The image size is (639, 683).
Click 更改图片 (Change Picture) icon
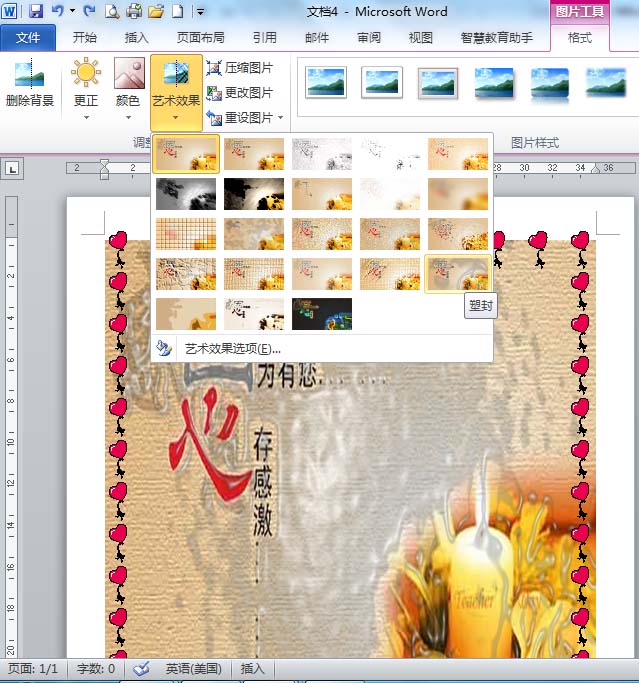pyautogui.click(x=214, y=93)
